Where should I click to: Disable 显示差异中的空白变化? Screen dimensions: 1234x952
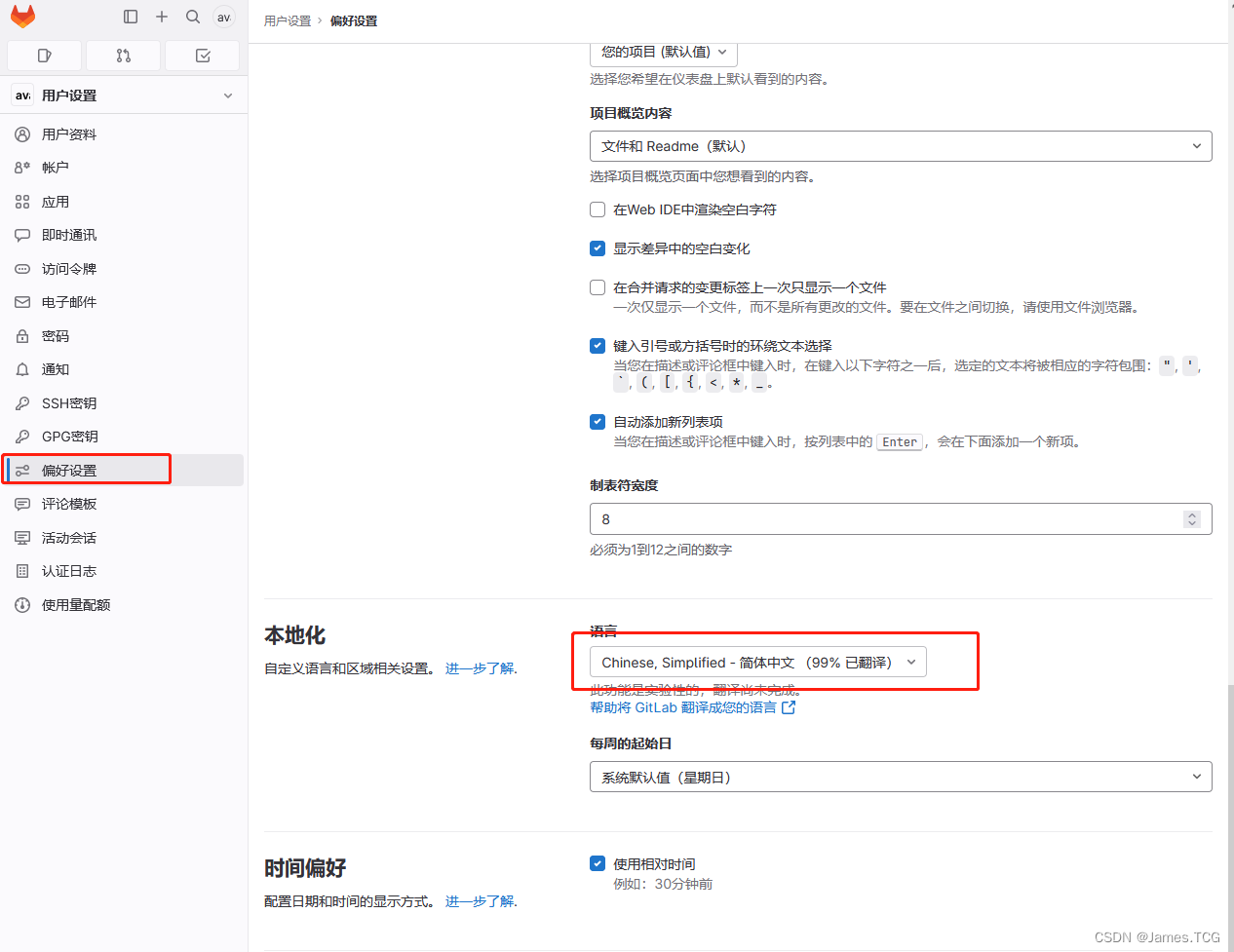[597, 248]
